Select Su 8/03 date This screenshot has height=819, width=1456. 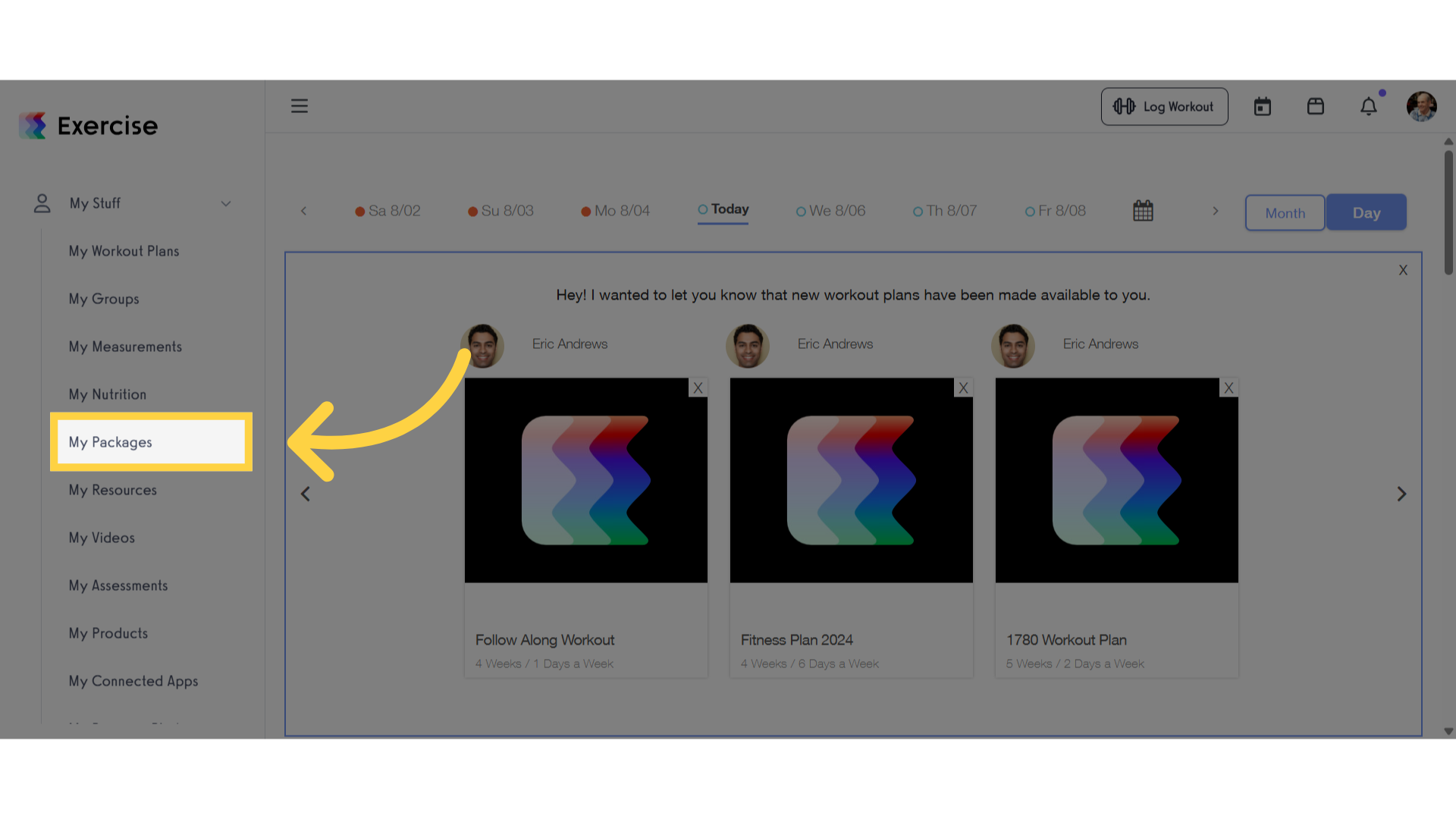[500, 211]
